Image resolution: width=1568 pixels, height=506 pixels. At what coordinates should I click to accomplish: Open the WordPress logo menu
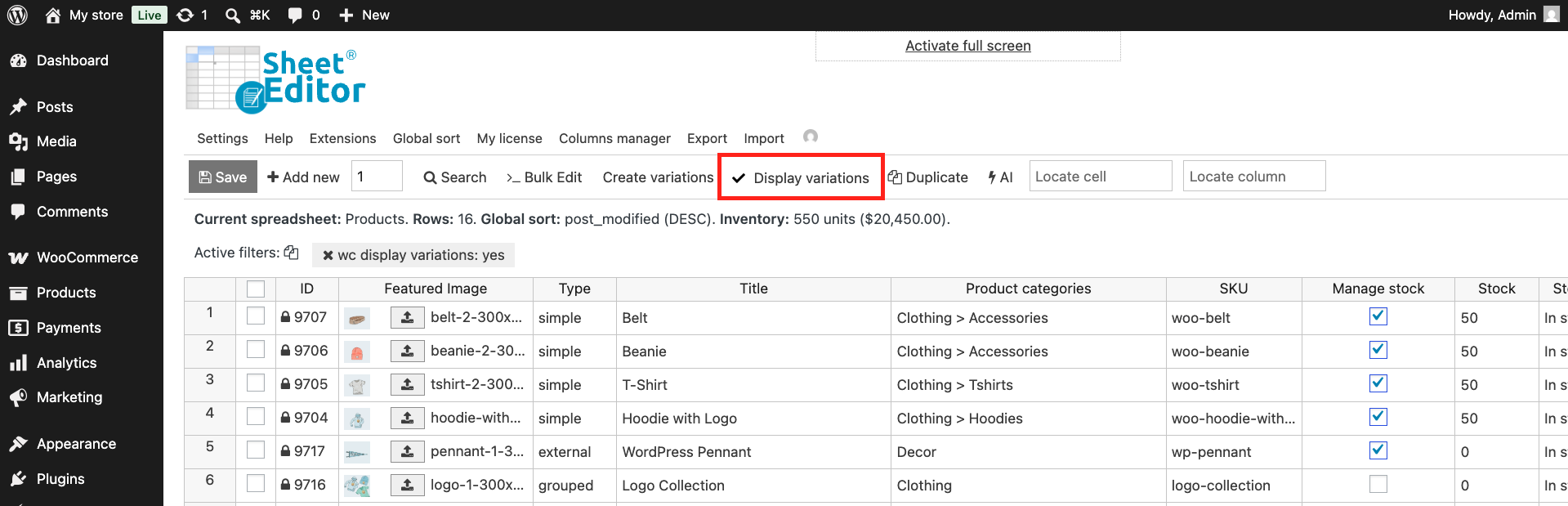[17, 15]
